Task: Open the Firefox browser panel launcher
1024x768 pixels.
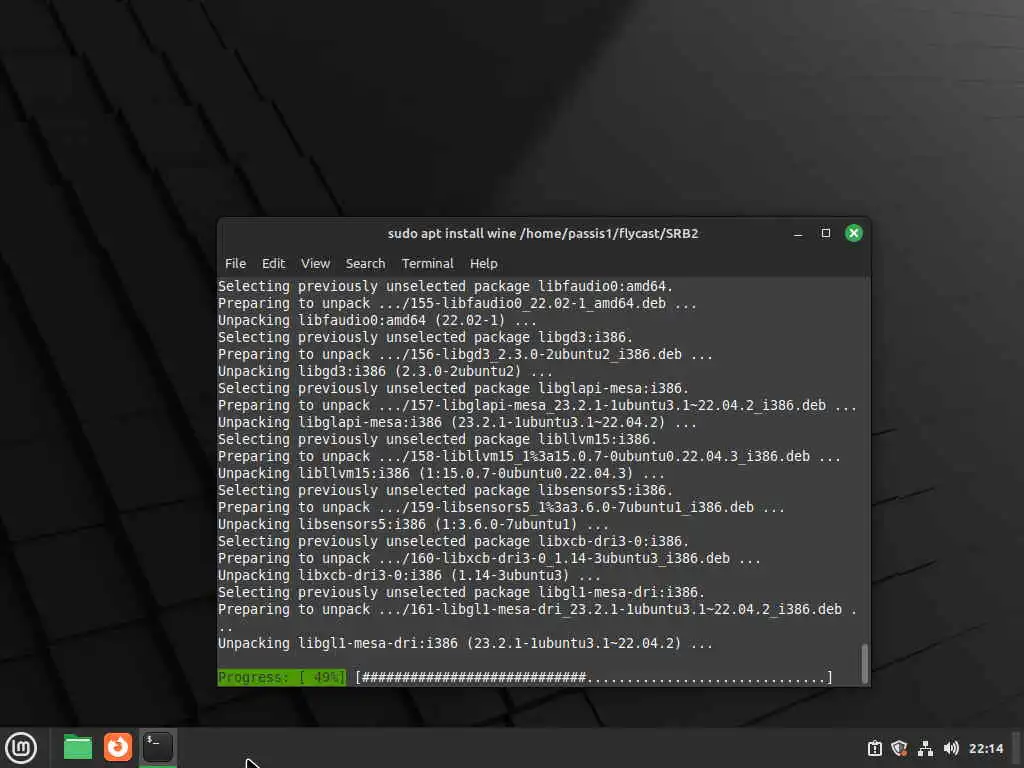Action: tap(118, 747)
